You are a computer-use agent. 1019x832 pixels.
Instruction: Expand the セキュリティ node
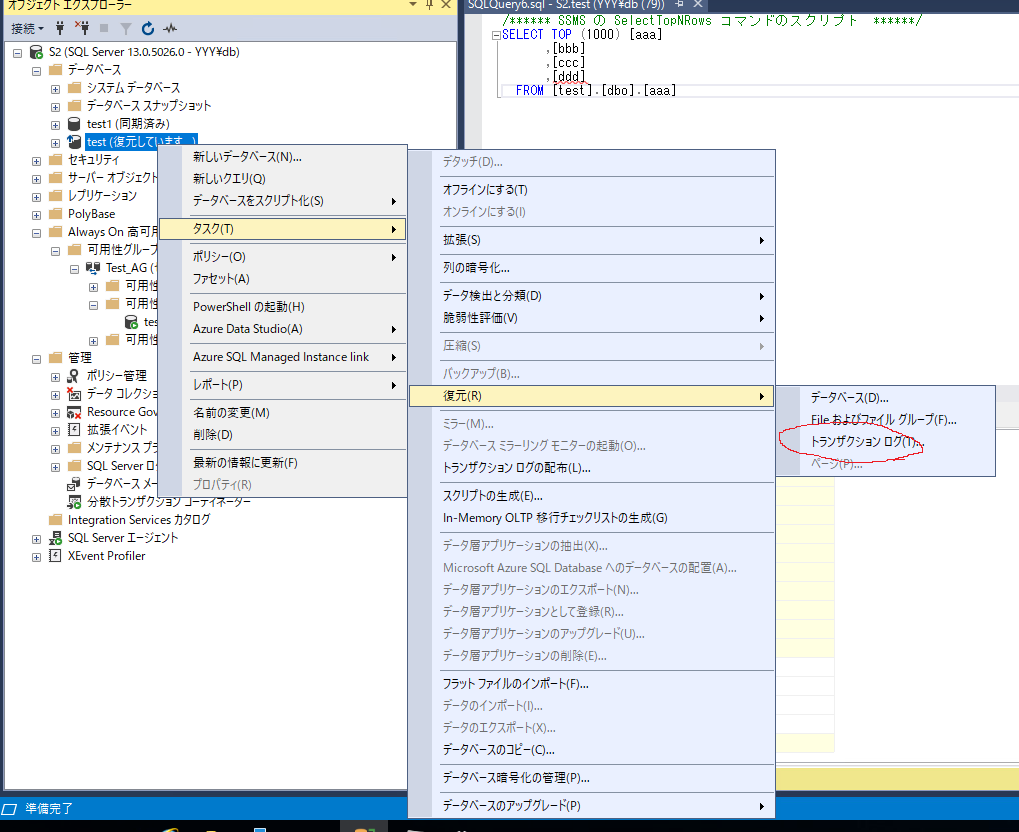click(x=36, y=161)
